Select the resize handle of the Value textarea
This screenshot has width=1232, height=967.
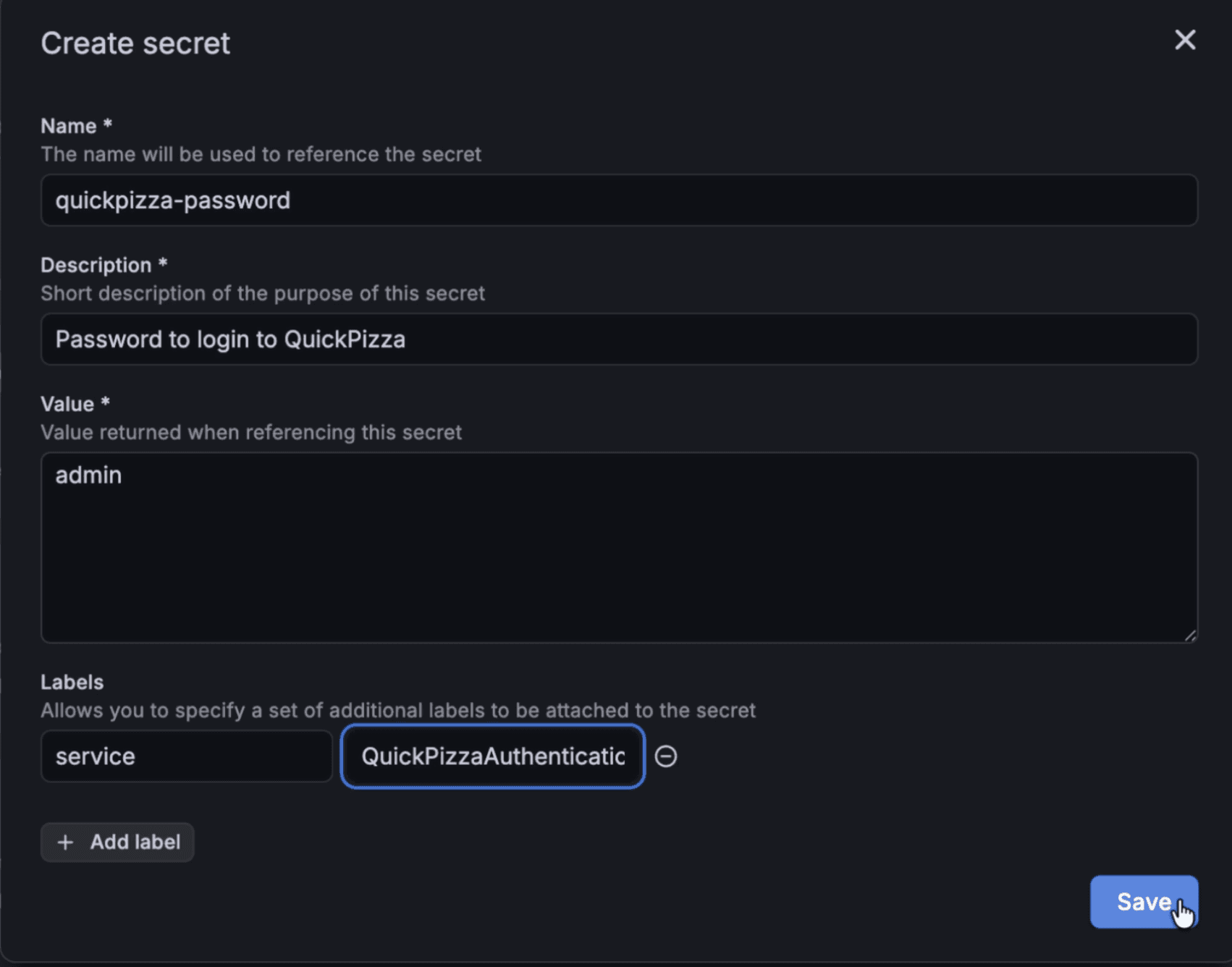[x=1191, y=633]
